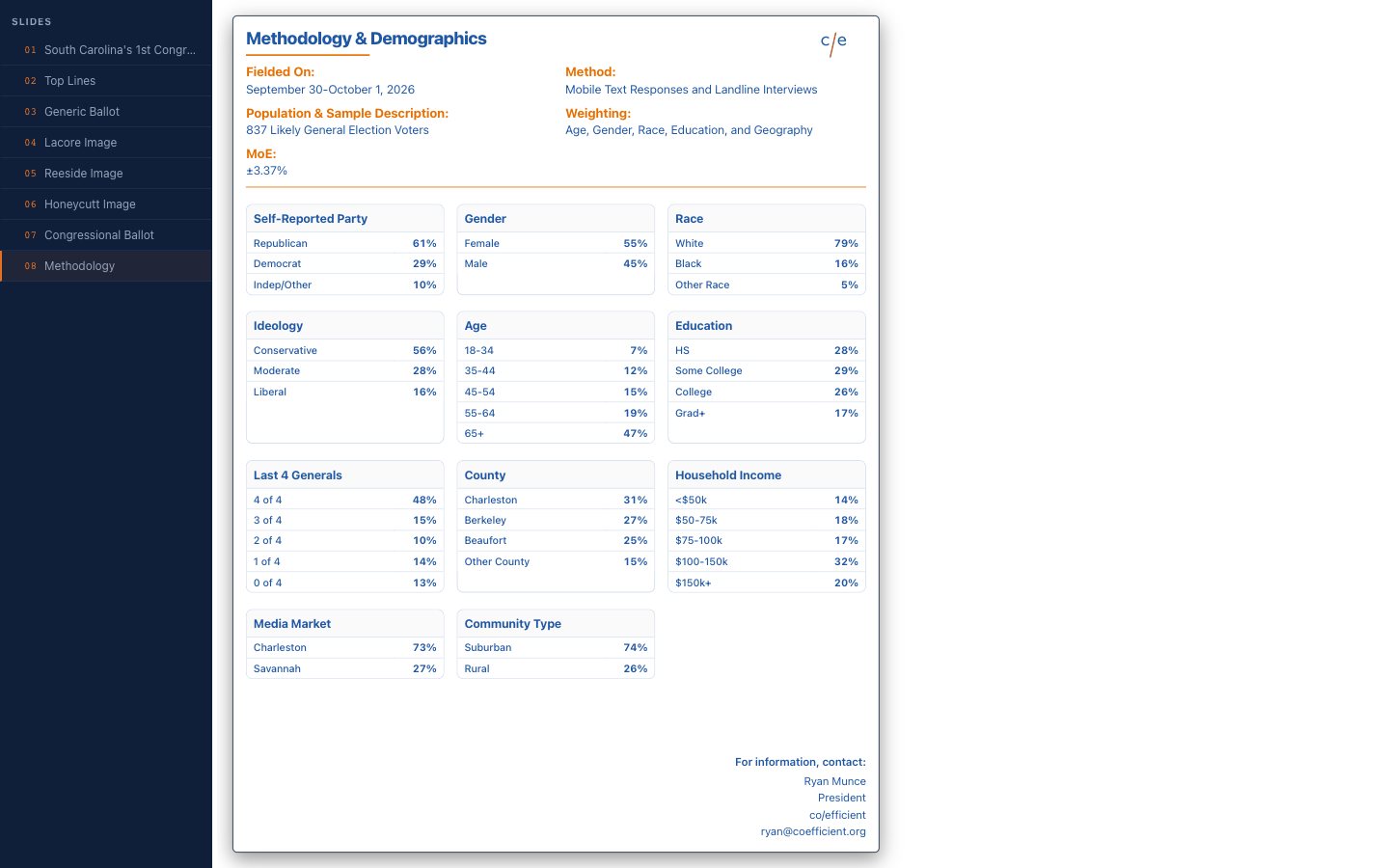Click the c/e logo on the slide
The image size is (1389, 868).
(x=833, y=42)
